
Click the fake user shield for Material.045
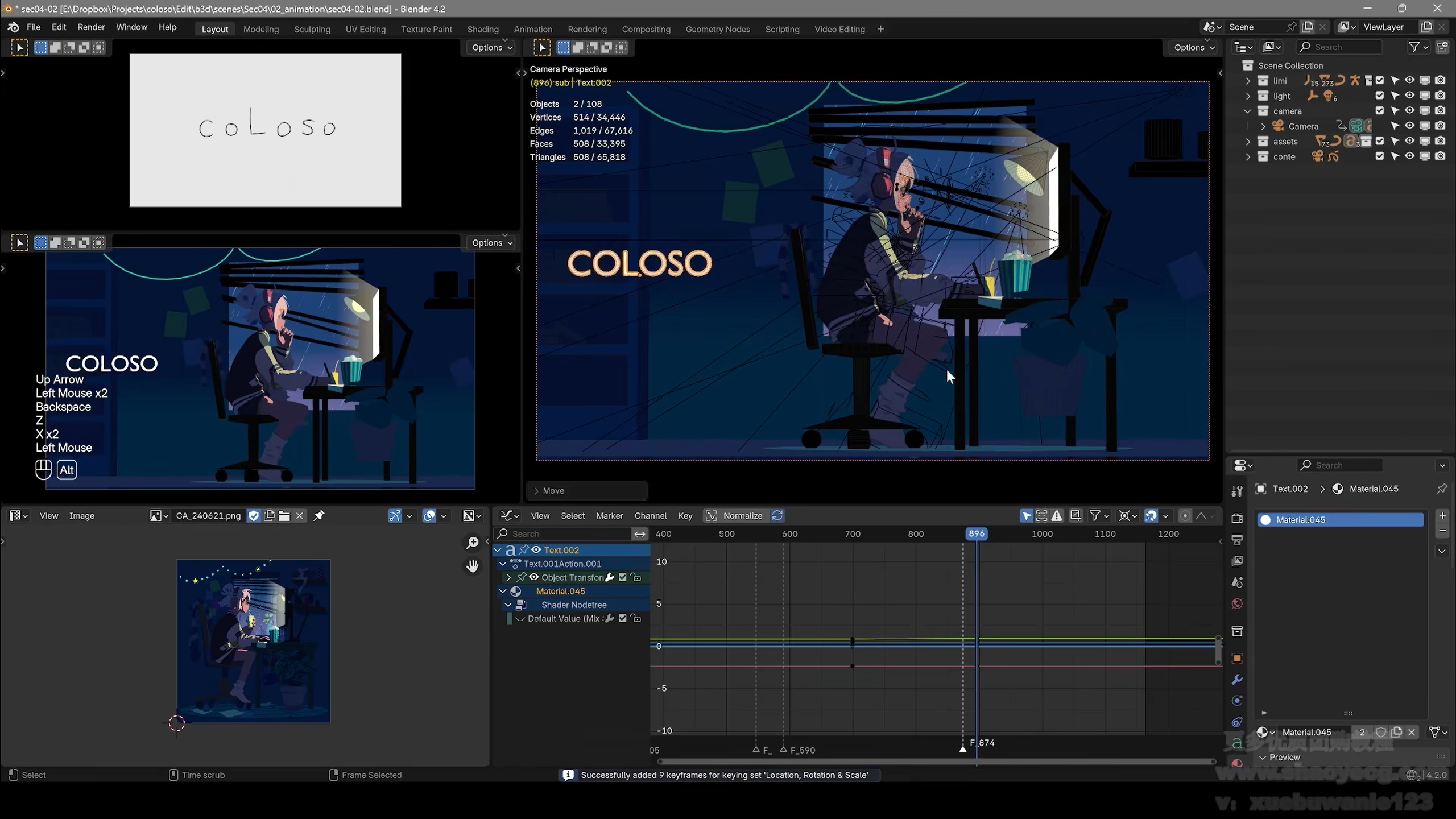point(1381,732)
